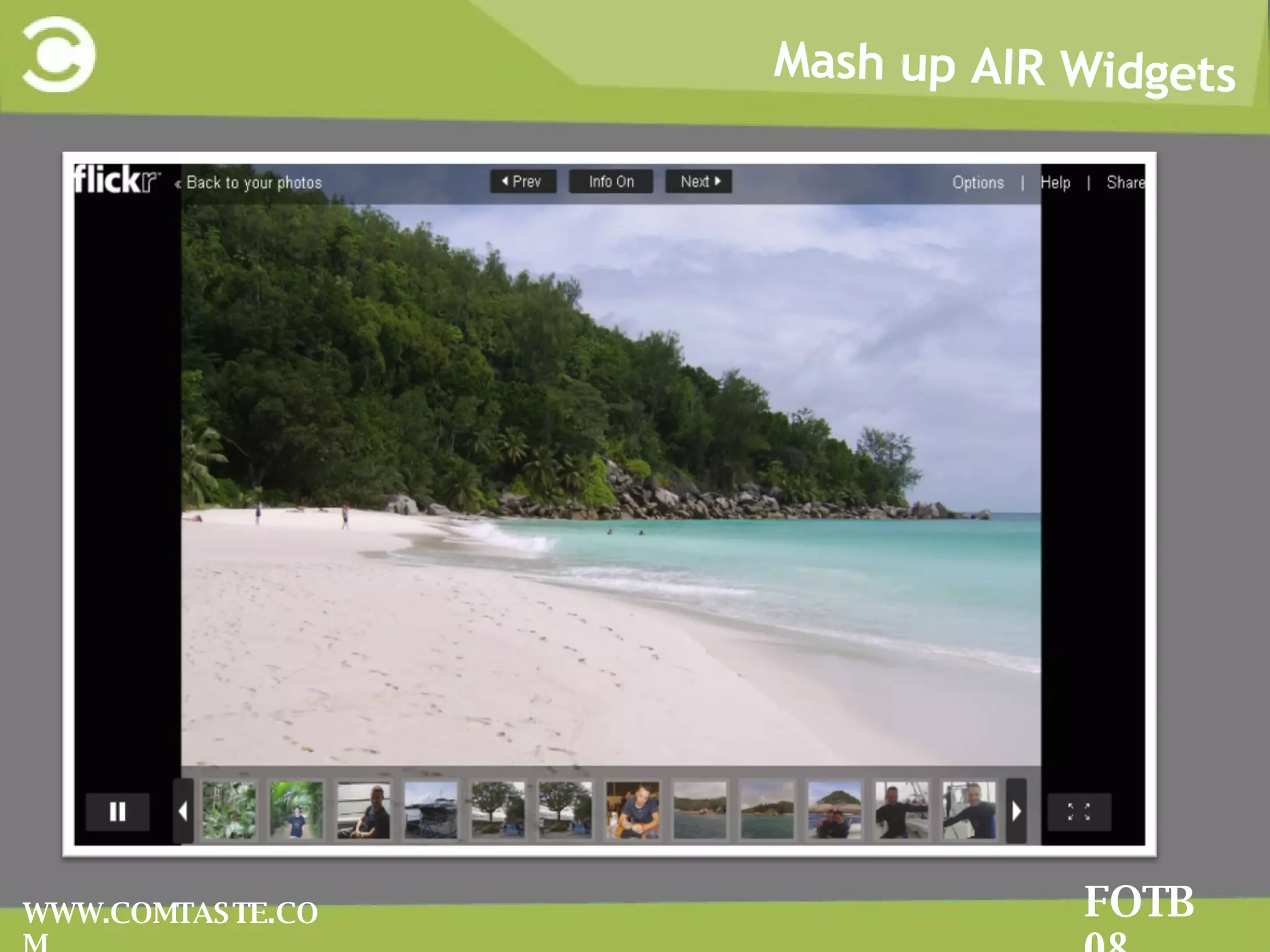Click Back to your photos link
Image resolution: width=1270 pixels, height=952 pixels.
click(249, 183)
